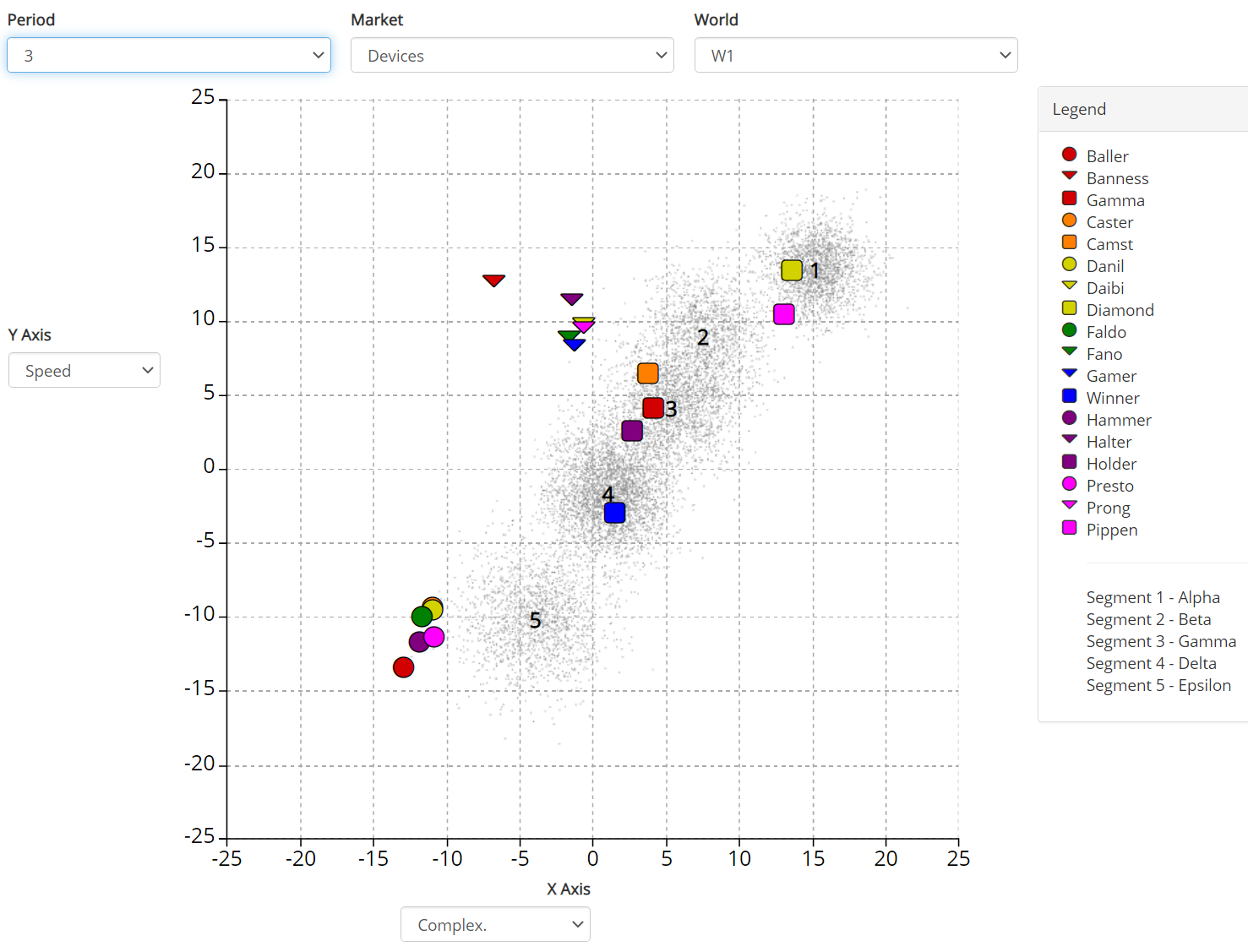Select the green circle marker on the chart
The height and width of the screenshot is (952, 1248).
(x=422, y=617)
